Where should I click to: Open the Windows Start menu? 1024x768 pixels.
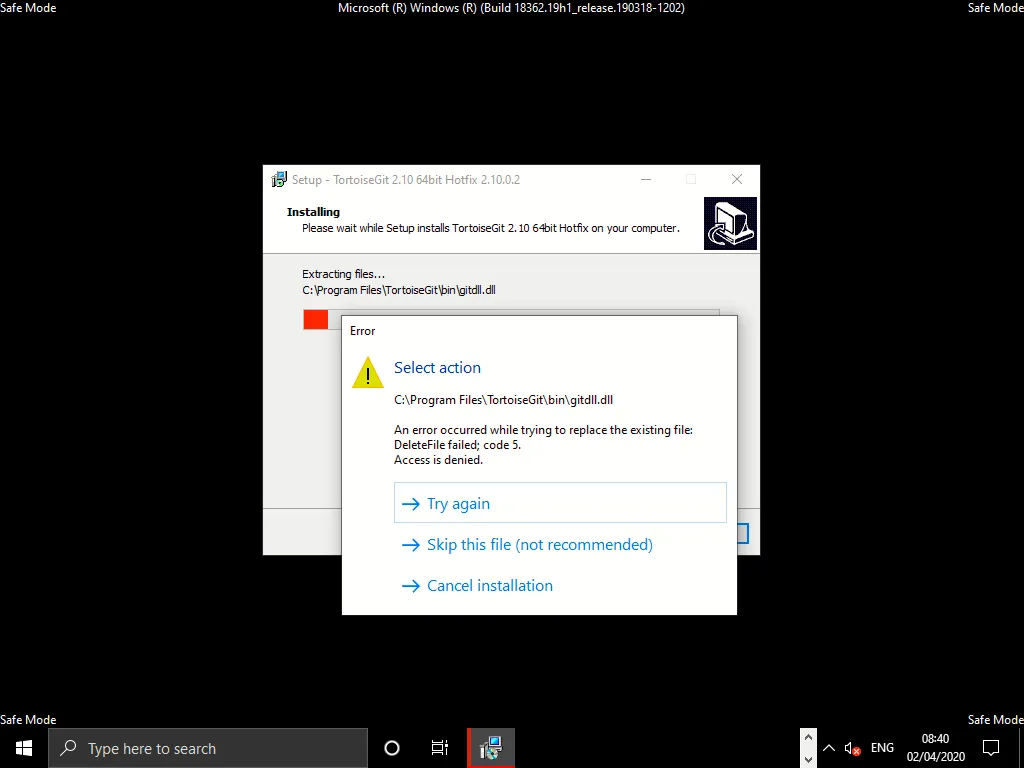click(24, 748)
